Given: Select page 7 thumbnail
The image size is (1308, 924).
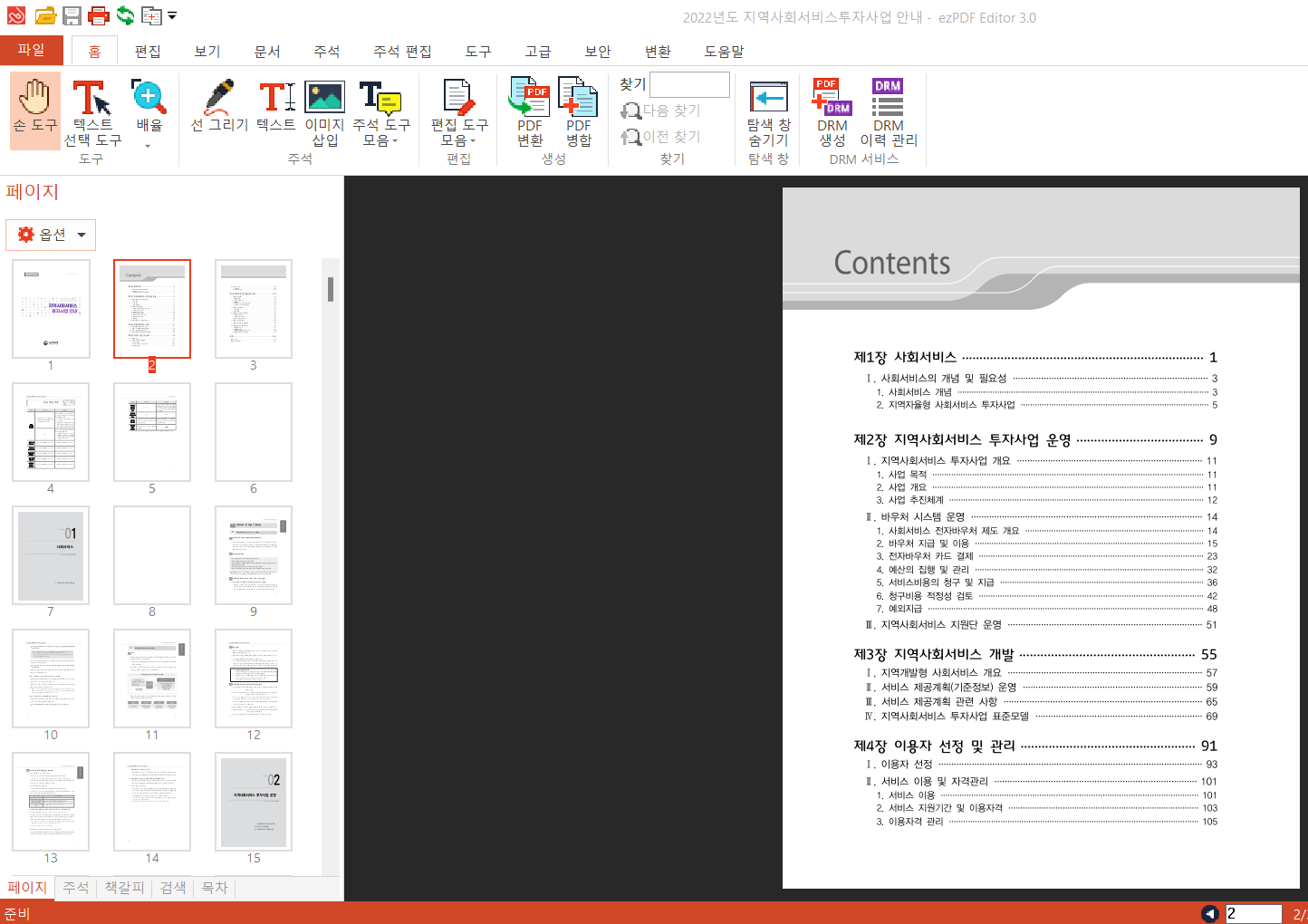Looking at the screenshot, I should tap(51, 555).
